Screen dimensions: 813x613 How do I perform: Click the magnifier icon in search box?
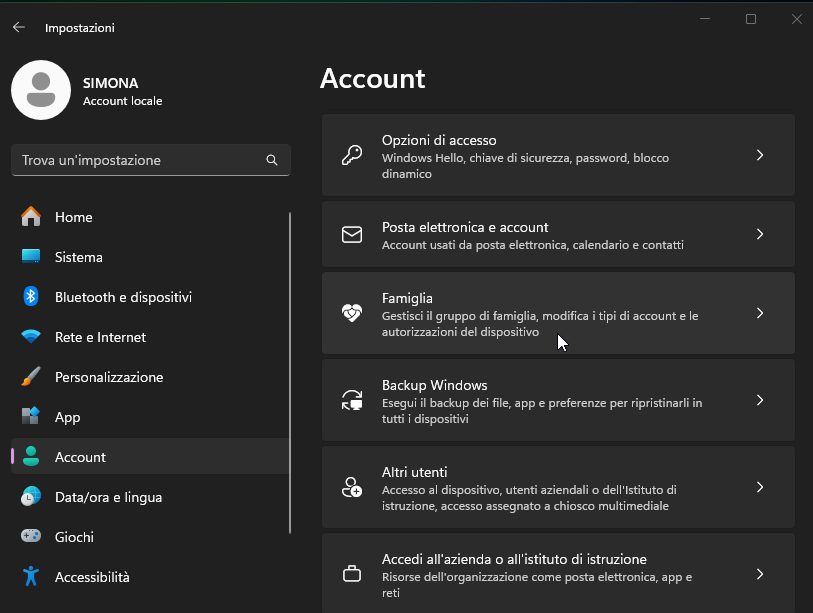(x=272, y=160)
